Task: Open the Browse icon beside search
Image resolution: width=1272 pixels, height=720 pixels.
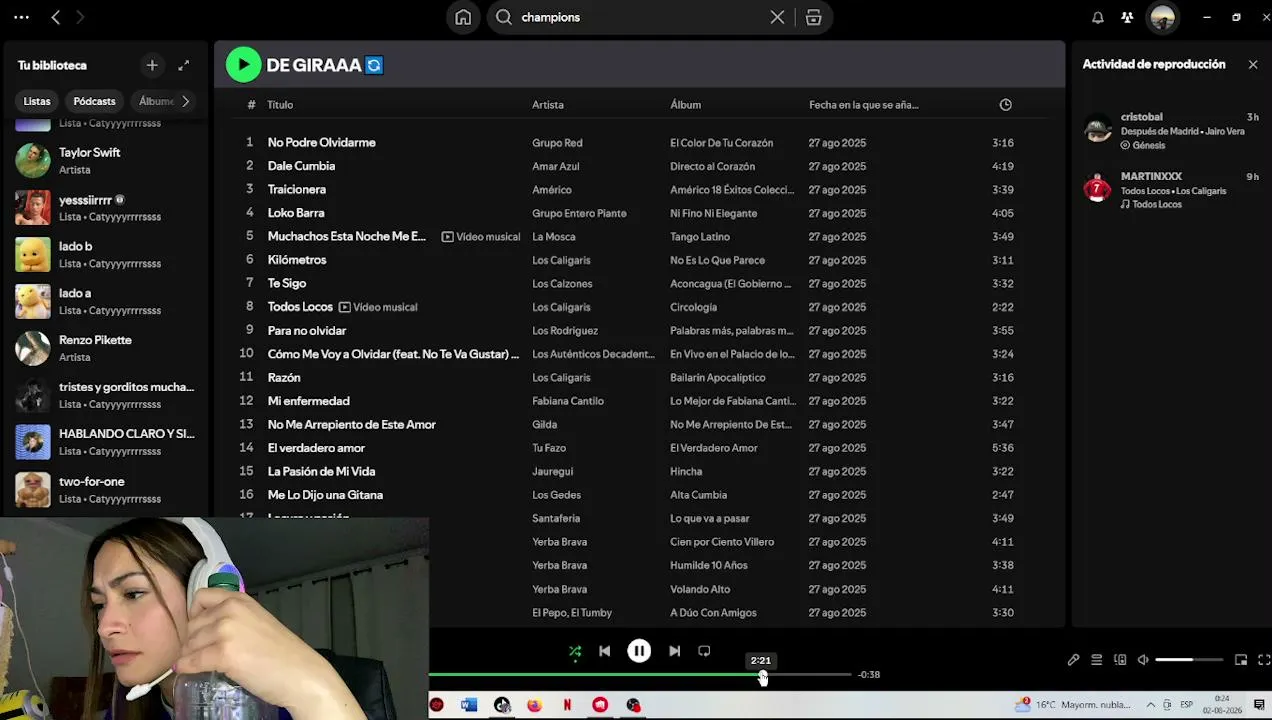Action: point(814,17)
